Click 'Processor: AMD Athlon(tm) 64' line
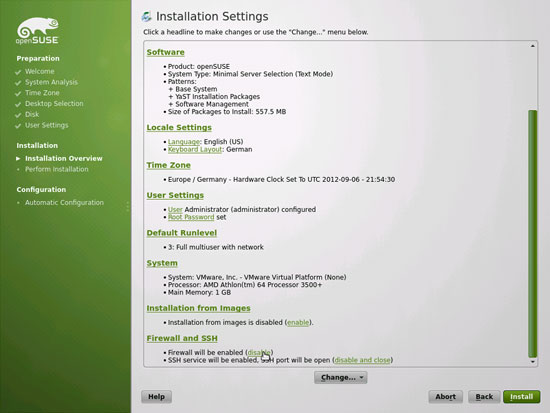 tap(245, 285)
